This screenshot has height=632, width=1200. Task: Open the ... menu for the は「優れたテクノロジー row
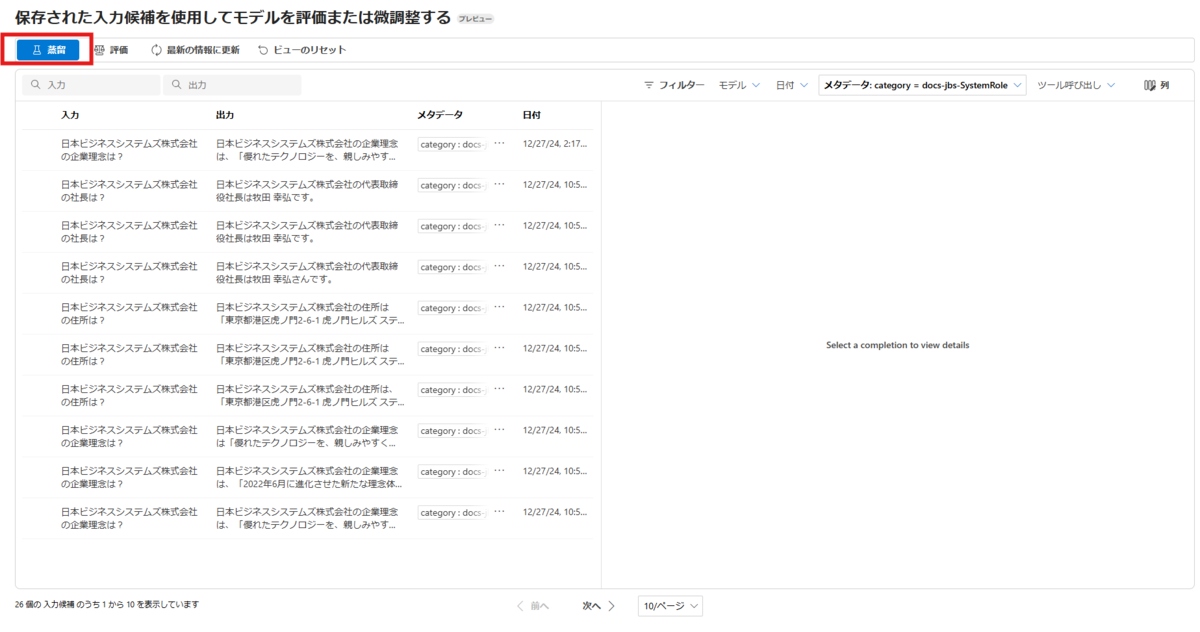pyautogui.click(x=499, y=431)
